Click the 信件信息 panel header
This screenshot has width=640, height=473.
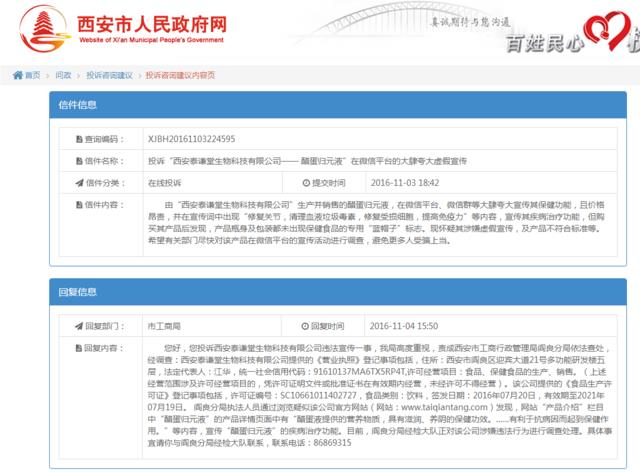click(338, 105)
